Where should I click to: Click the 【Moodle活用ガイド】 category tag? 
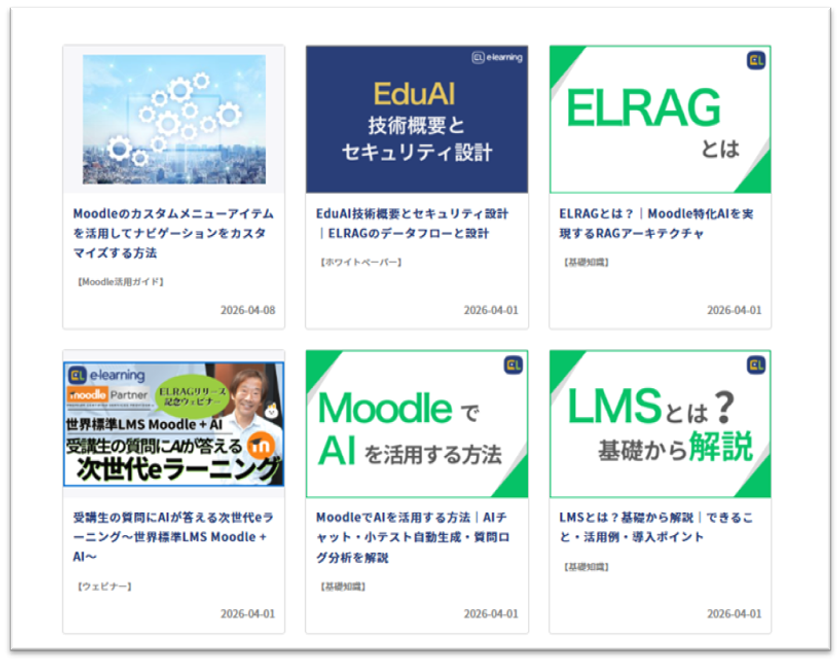tap(121, 282)
